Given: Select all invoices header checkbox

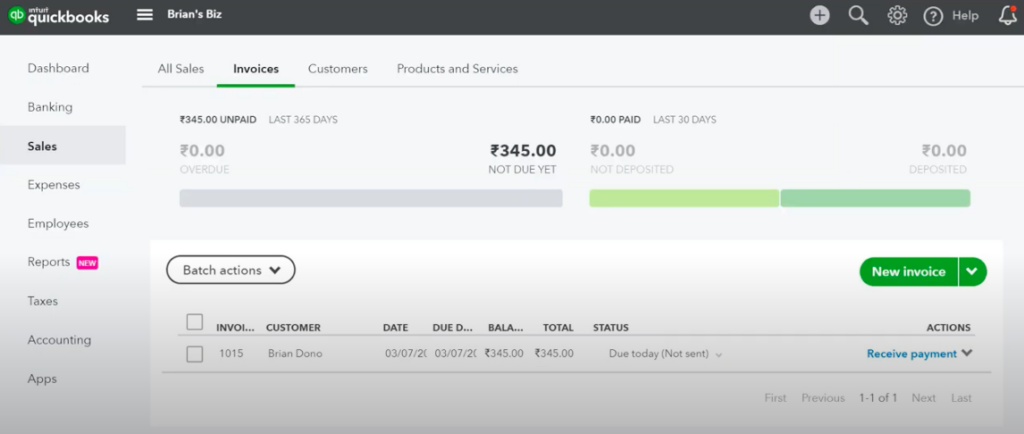Looking at the screenshot, I should coord(195,322).
